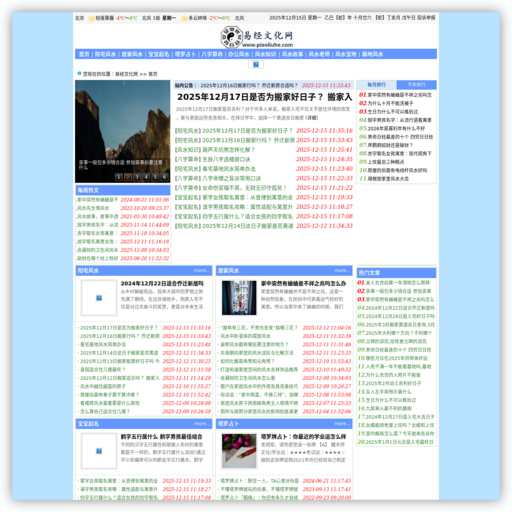This screenshot has width=512, height=512.
Task: Go to slide 3 of the image carousel
Action: 137,177
